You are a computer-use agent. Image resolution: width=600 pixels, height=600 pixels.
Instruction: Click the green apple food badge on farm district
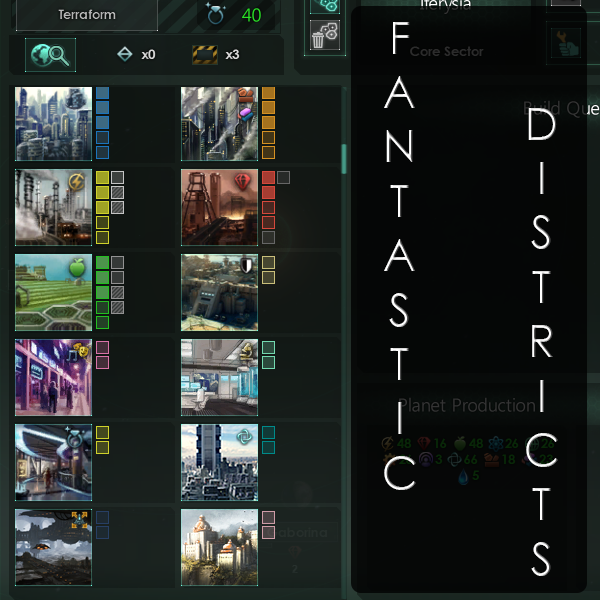[x=77, y=267]
